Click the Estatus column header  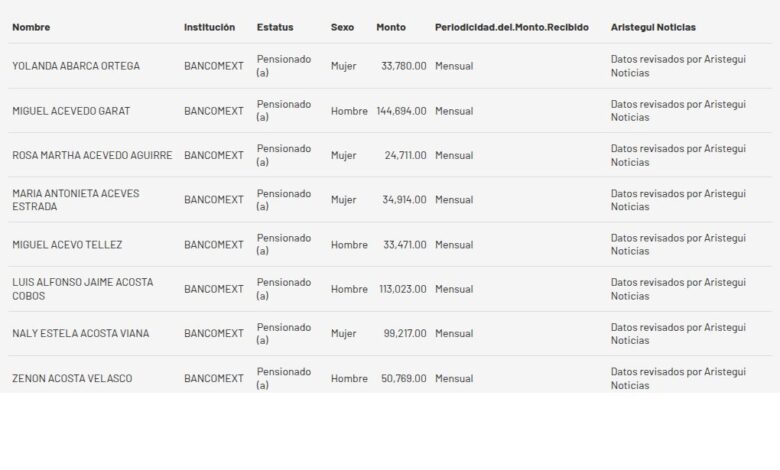275,27
